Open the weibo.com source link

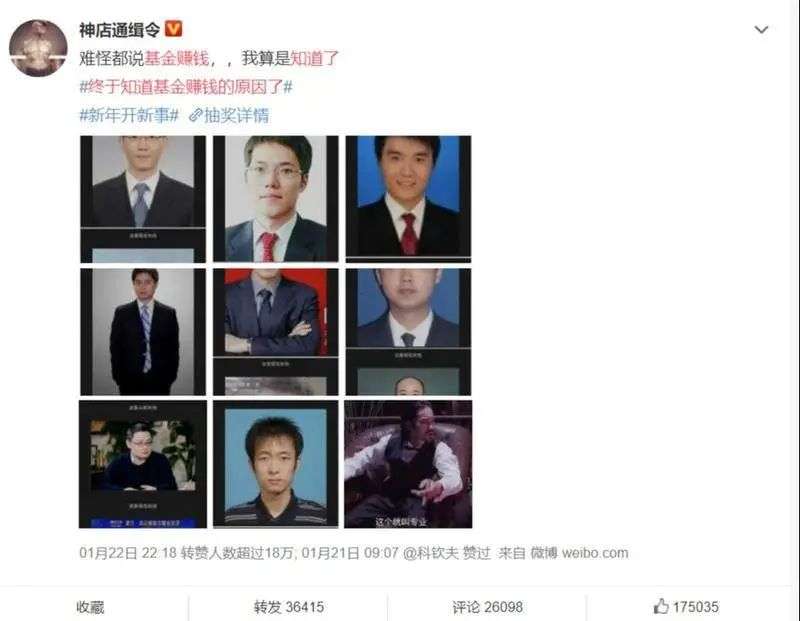[x=595, y=553]
